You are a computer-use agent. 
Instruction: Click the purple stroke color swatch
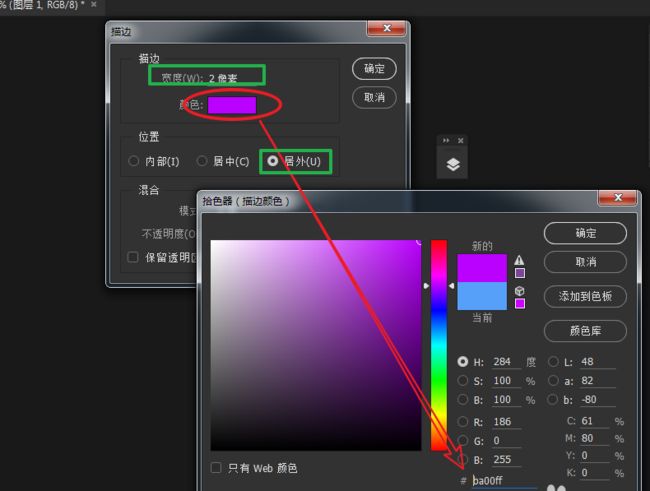click(232, 105)
